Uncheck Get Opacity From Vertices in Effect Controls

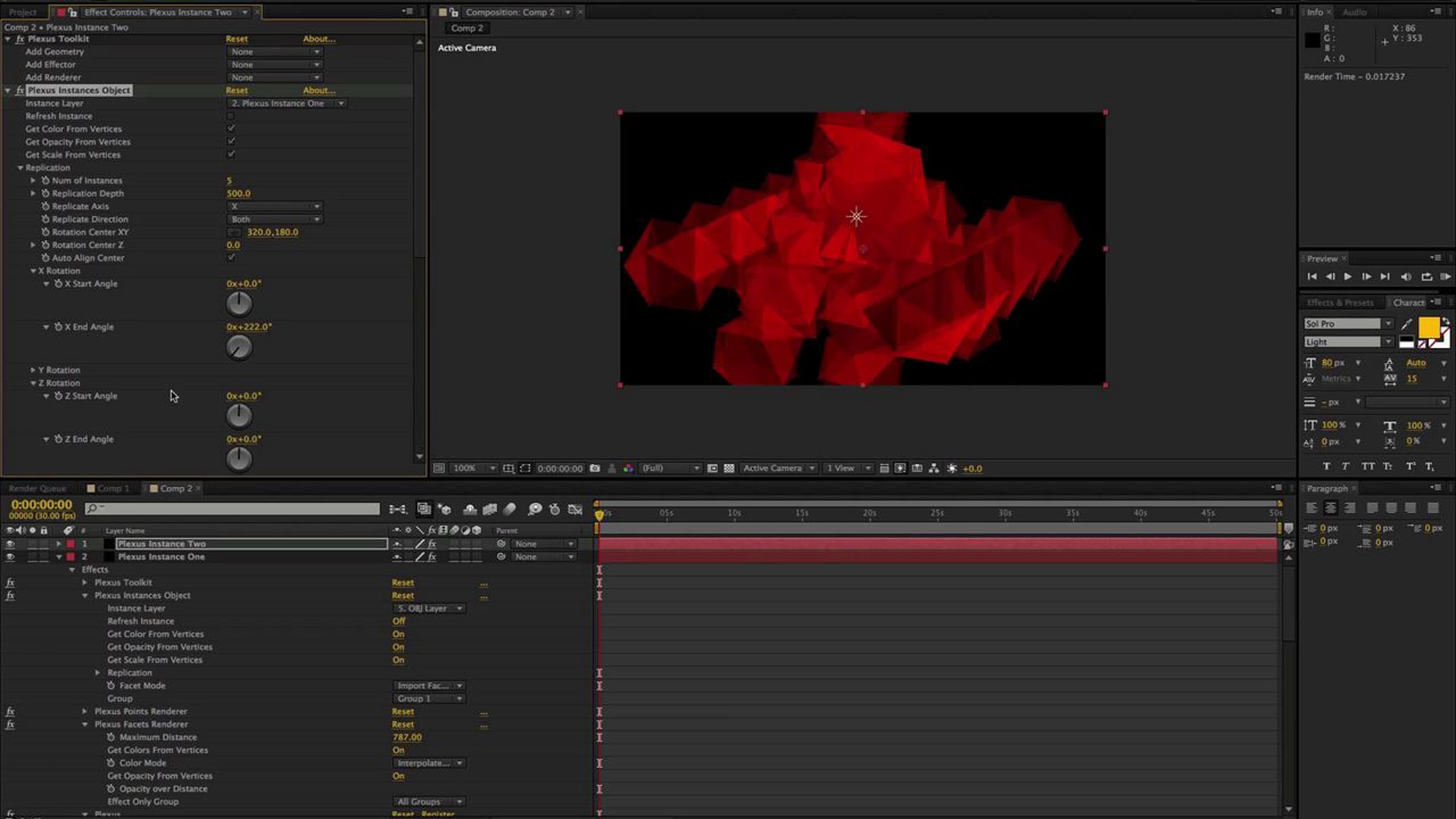coord(231,141)
